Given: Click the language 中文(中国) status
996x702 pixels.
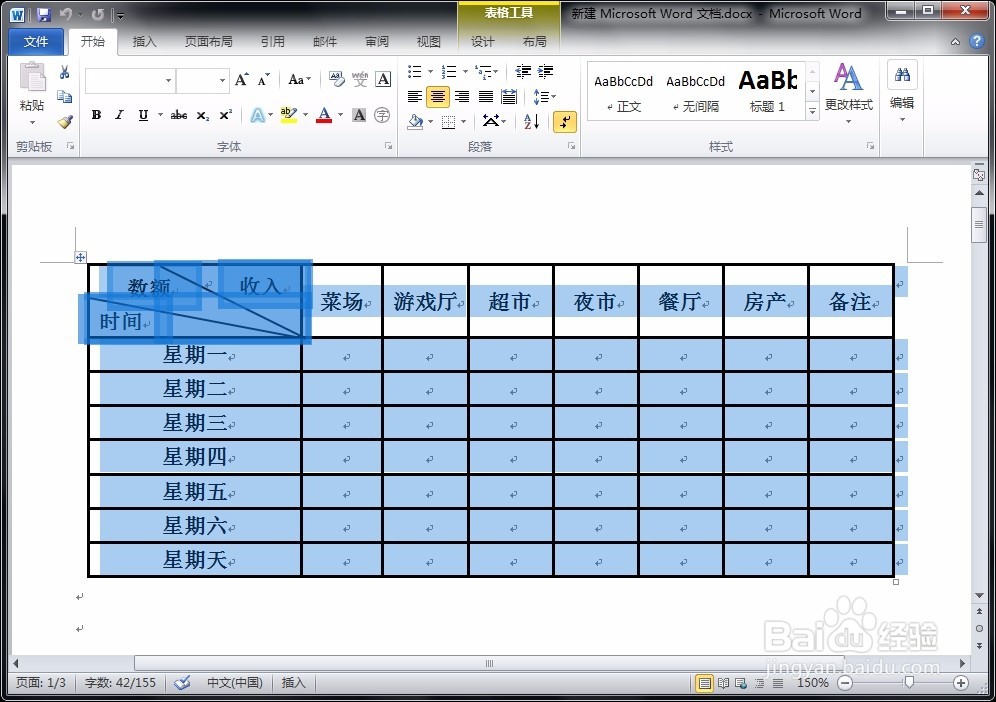Looking at the screenshot, I should pos(234,683).
